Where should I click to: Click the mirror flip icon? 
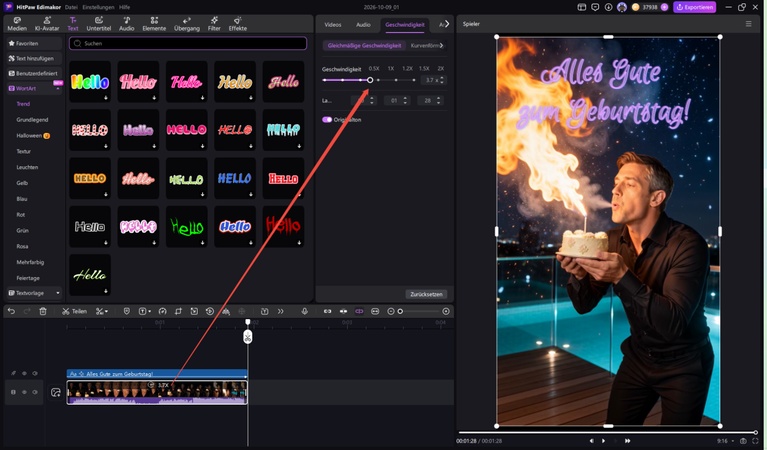pyautogui.click(x=226, y=311)
